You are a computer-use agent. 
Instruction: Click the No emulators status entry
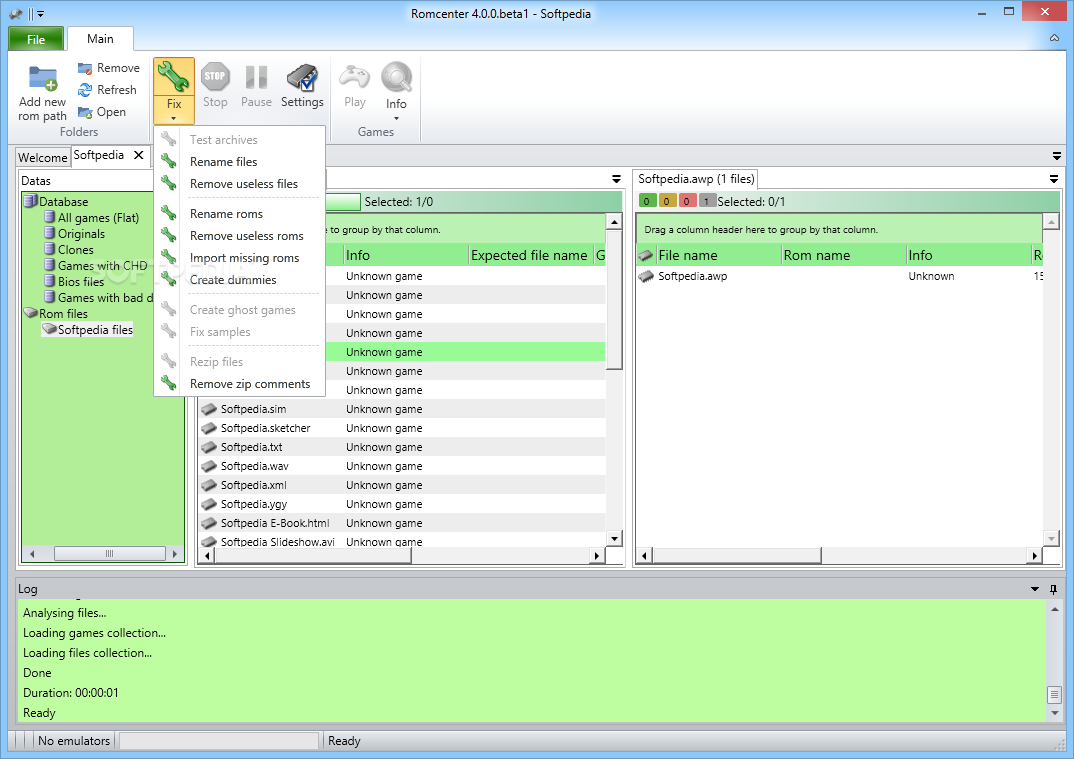pyautogui.click(x=74, y=741)
